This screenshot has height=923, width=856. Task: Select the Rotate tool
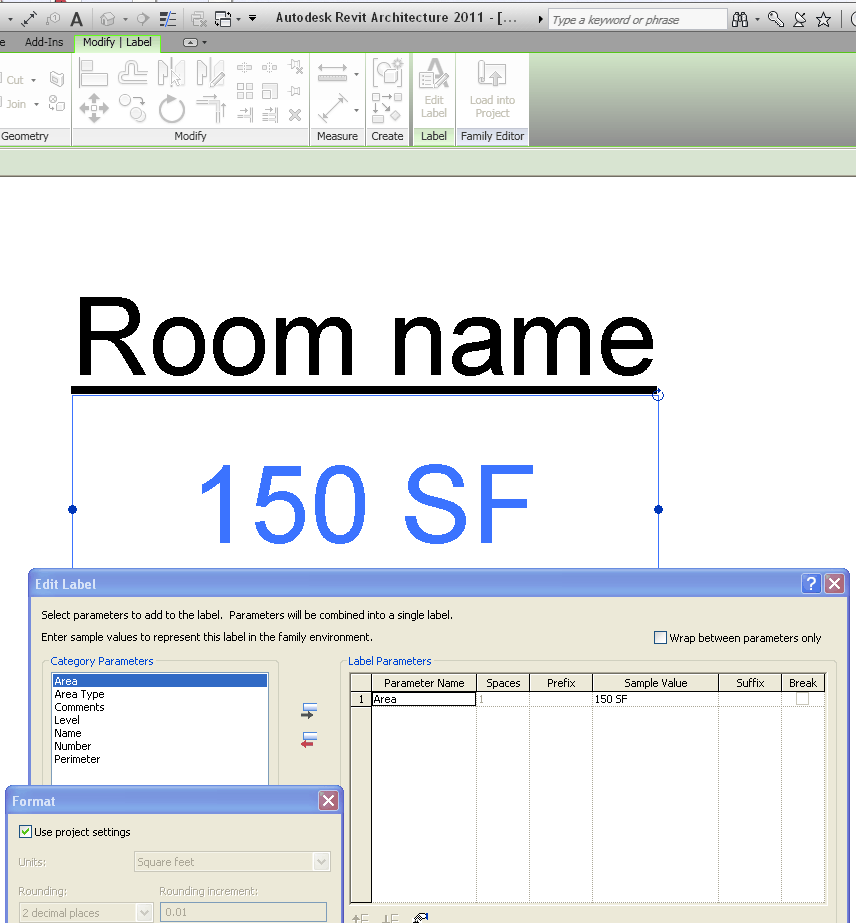point(172,109)
